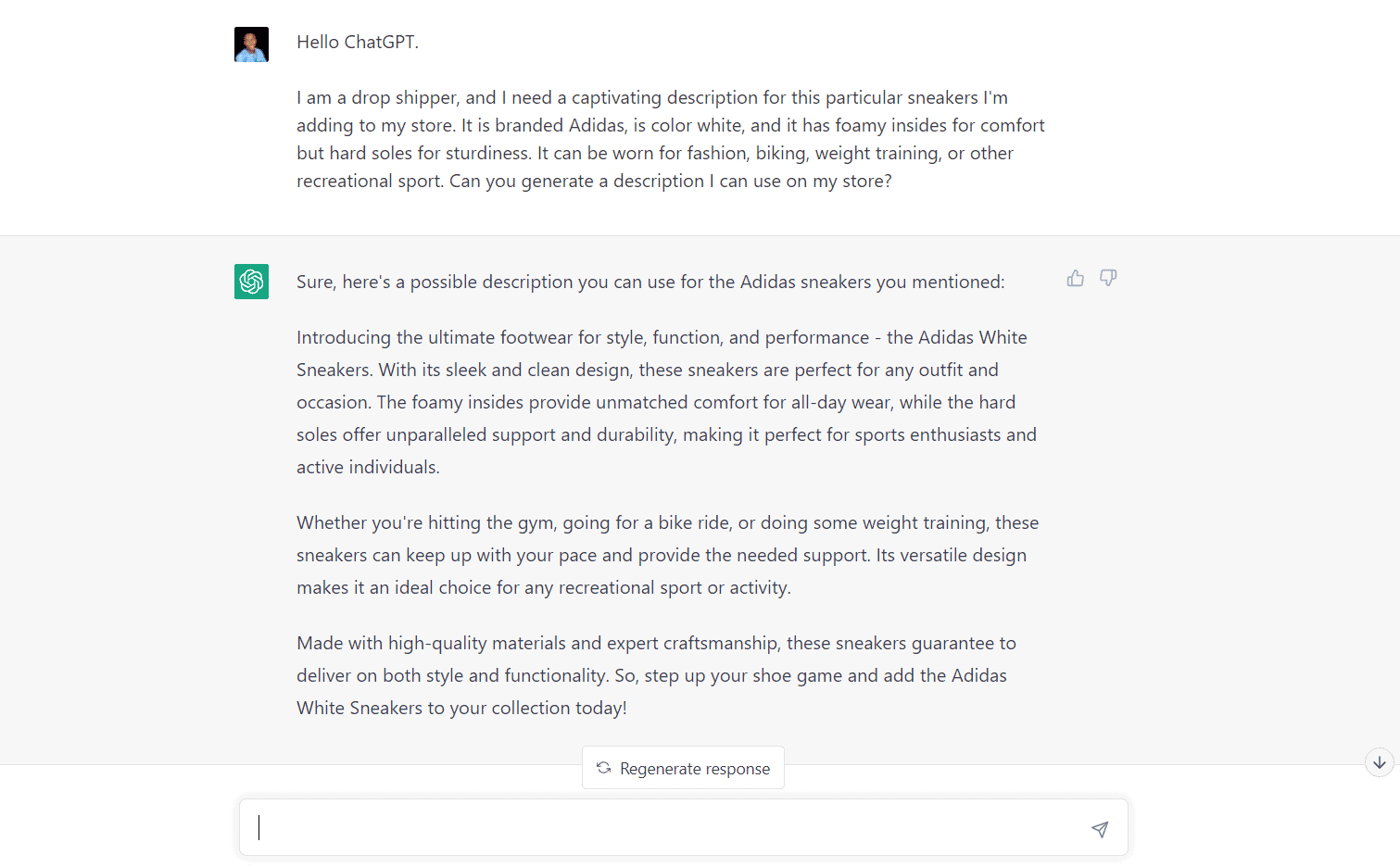The image size is (1400, 867).
Task: Click the 'Sure, here's a possible description' line
Action: [650, 282]
